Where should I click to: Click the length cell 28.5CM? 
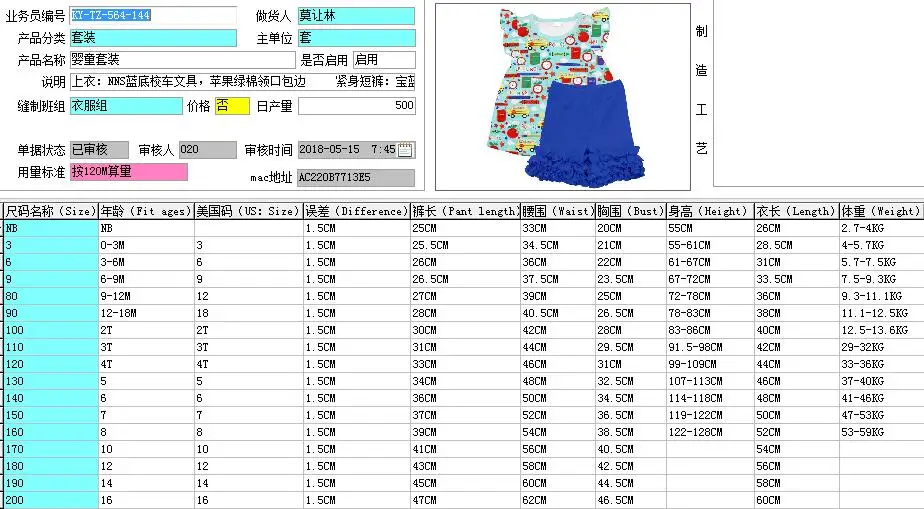pos(797,245)
